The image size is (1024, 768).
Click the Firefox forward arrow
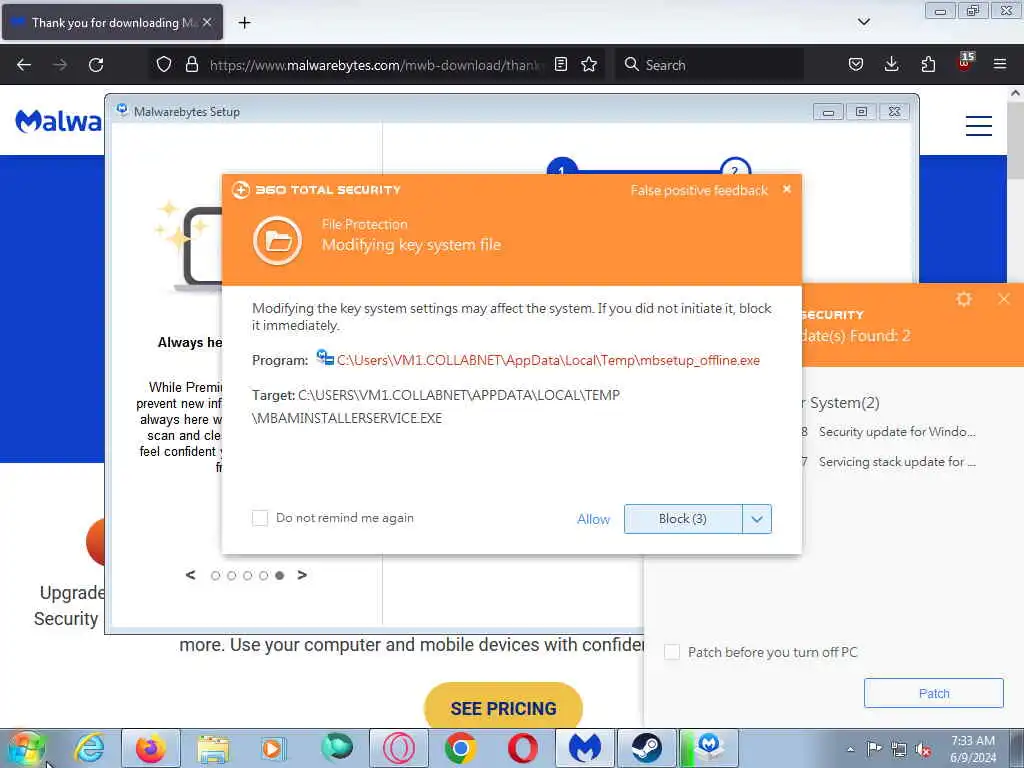59,65
